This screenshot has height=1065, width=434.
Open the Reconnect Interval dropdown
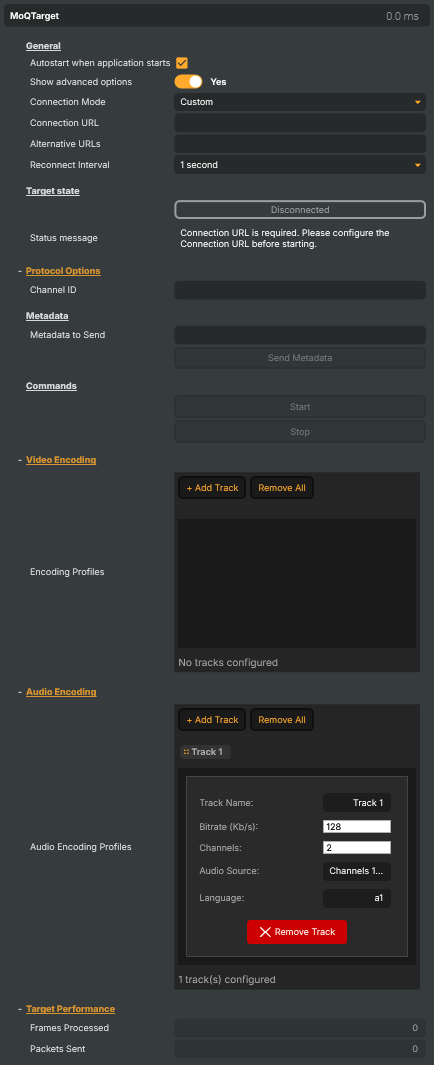(x=300, y=164)
